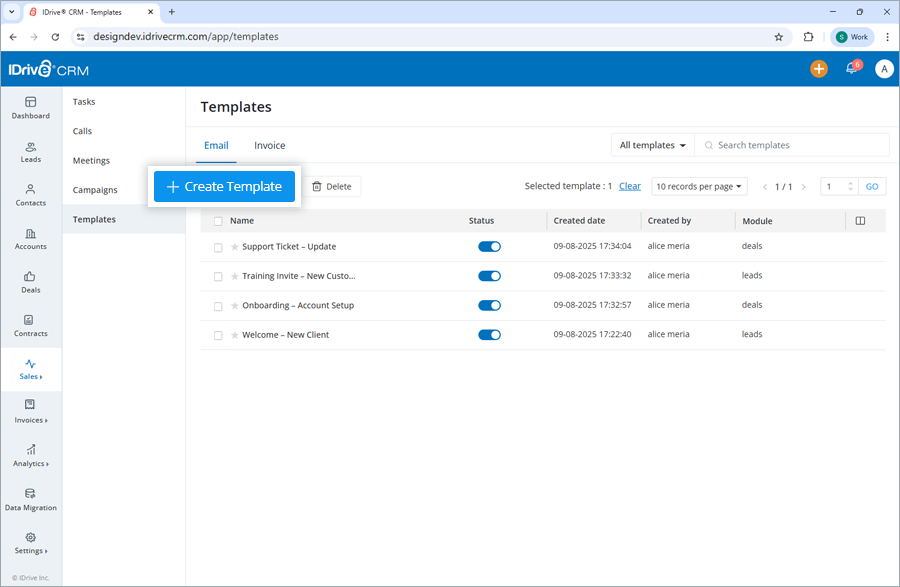Viewport: 900px width, 587px height.
Task: Open the All templates filter dropdown
Action: click(652, 144)
